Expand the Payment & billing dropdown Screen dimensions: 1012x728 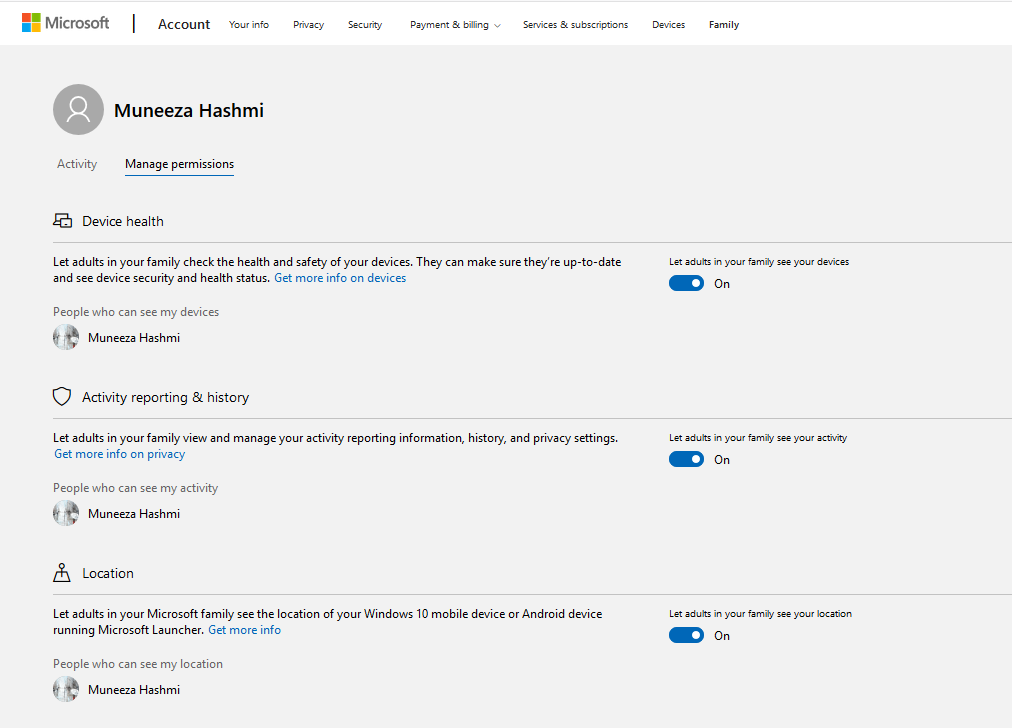455,25
